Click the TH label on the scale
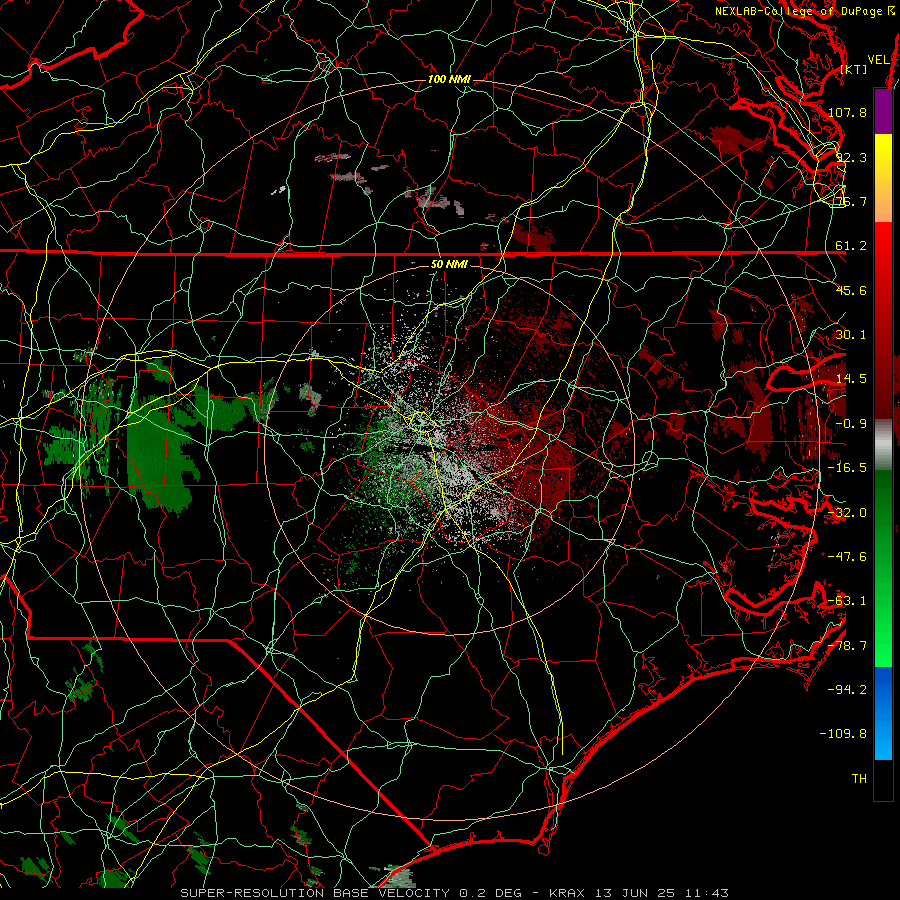The image size is (900, 900). (859, 779)
